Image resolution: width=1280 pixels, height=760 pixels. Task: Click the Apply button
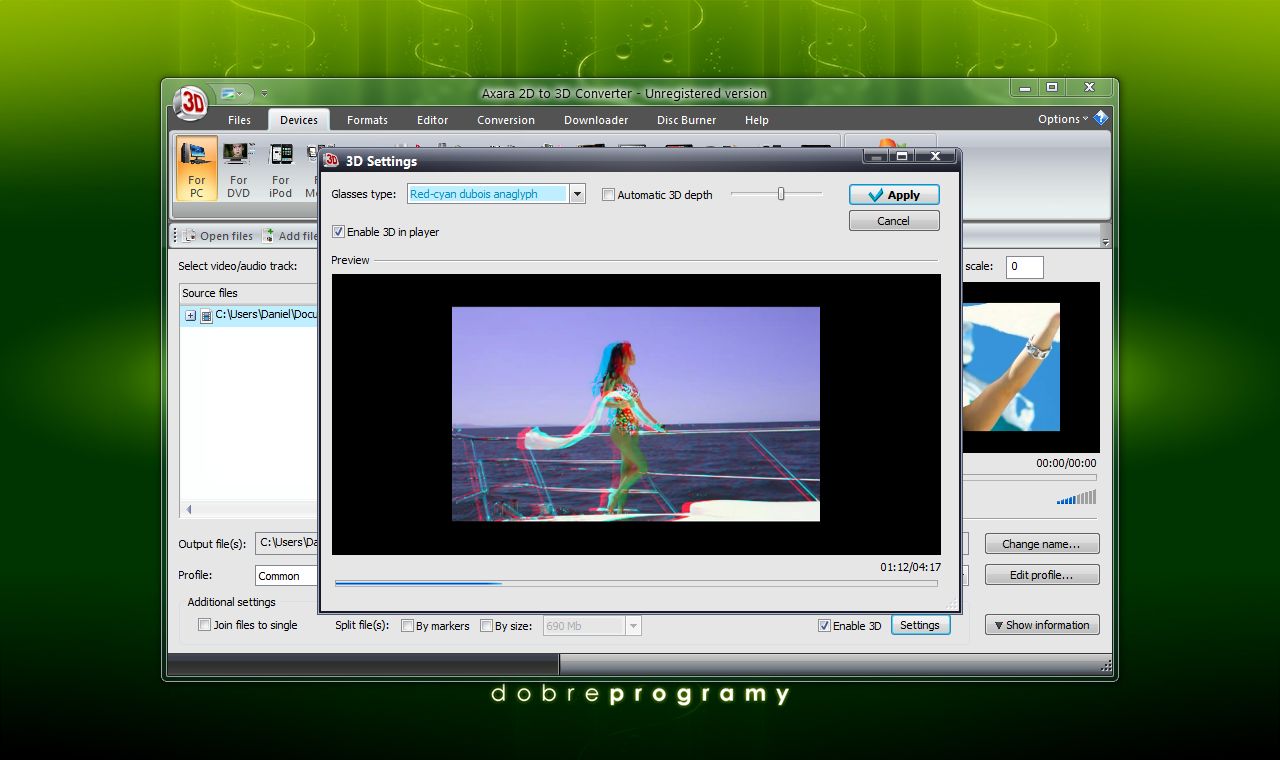point(894,195)
